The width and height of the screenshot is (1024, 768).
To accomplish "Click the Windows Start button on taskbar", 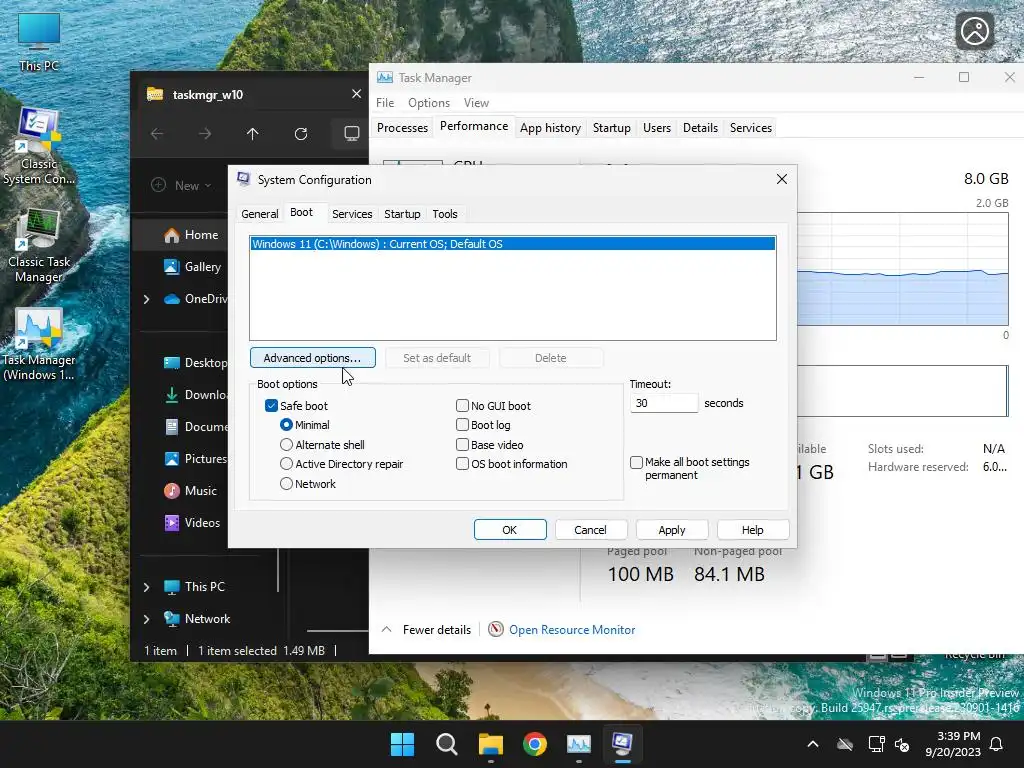I will pos(402,744).
